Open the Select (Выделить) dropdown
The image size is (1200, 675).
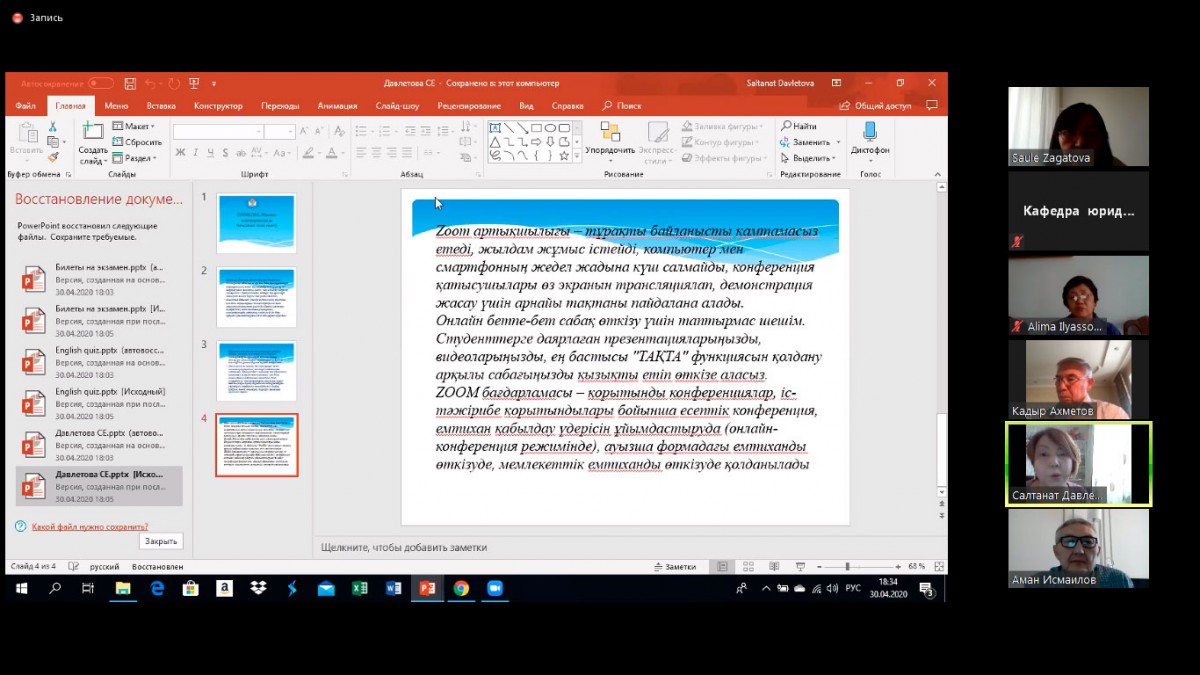tap(809, 158)
